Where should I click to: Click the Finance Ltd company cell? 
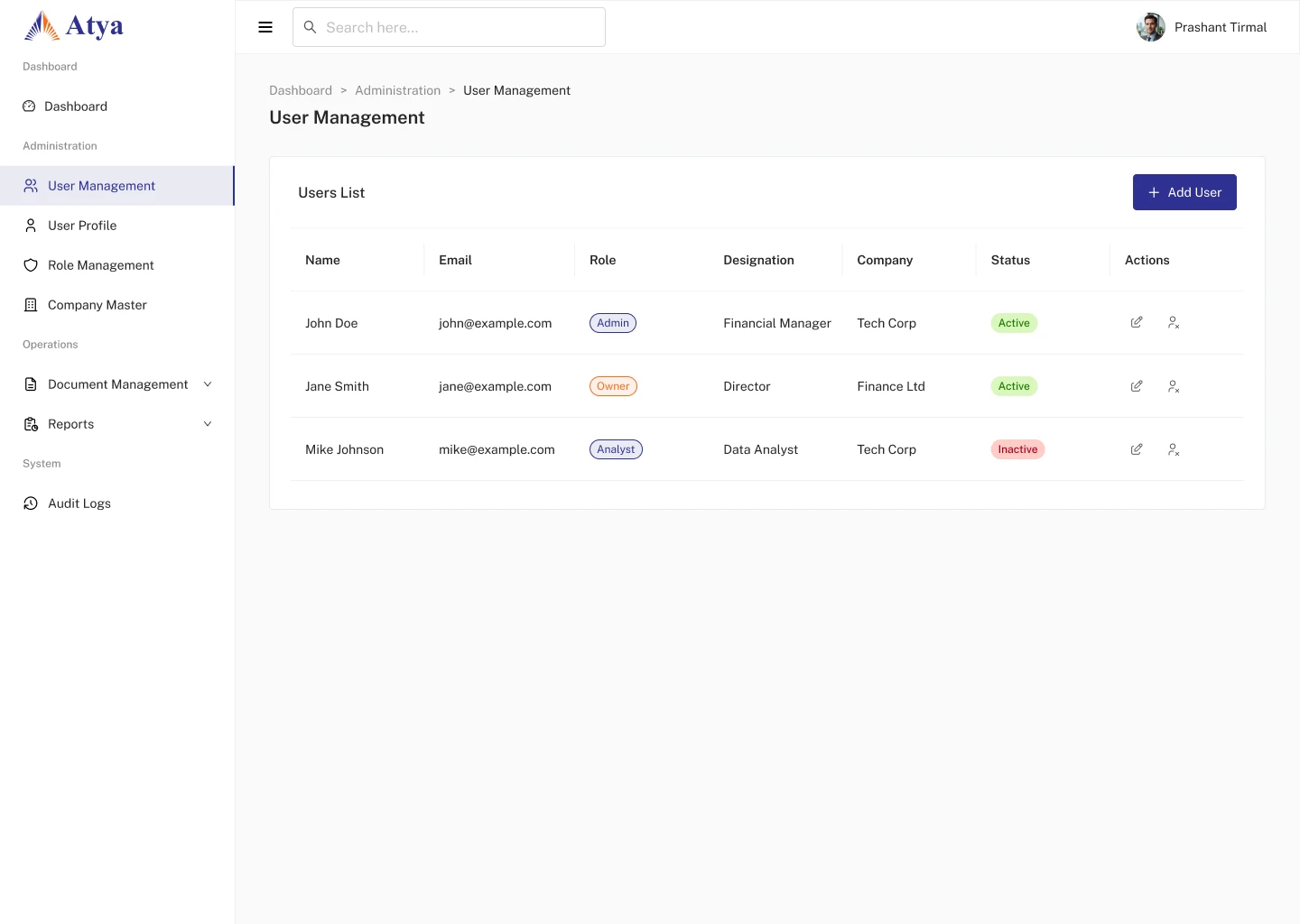click(x=891, y=386)
